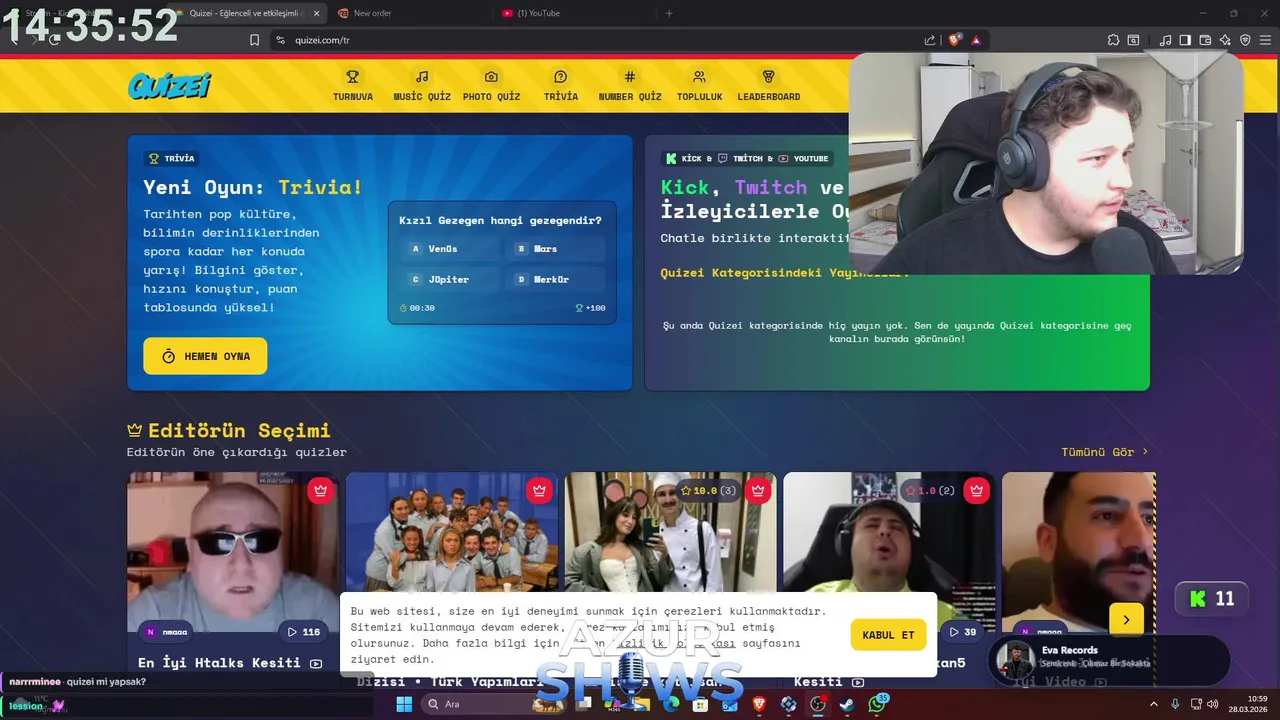Click the crown badge beside the 1.0 rating
Screen dimensions: 1280x720
pos(977,490)
